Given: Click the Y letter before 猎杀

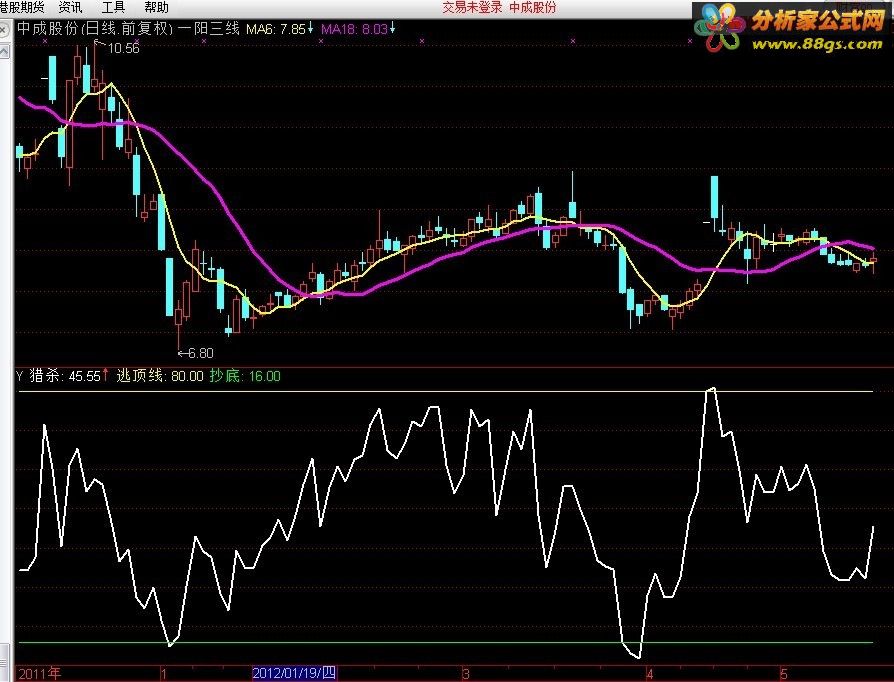Looking at the screenshot, I should (x=19, y=376).
